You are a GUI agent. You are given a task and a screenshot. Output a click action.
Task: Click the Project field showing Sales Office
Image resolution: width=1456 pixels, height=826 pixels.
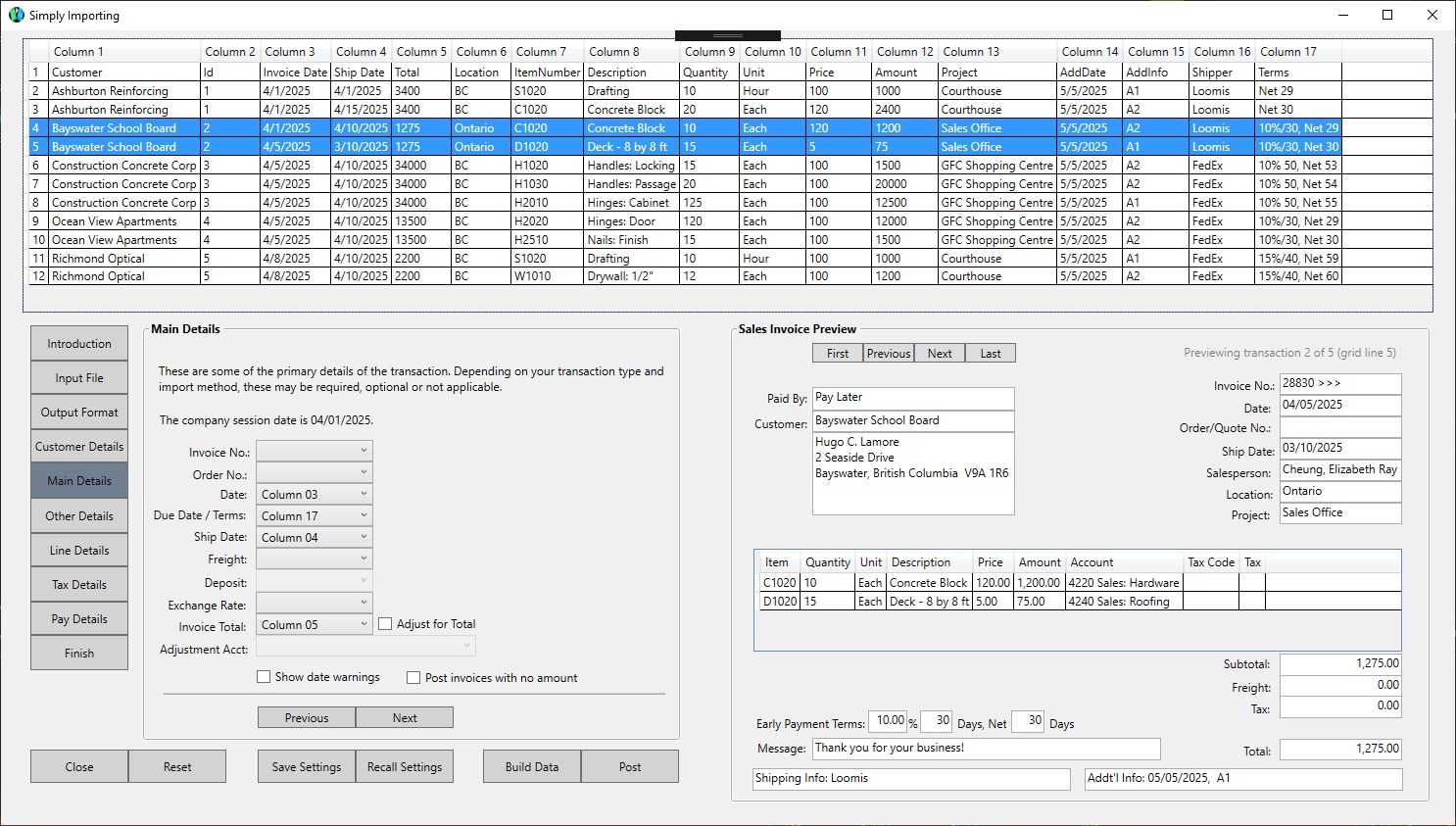coord(1340,513)
